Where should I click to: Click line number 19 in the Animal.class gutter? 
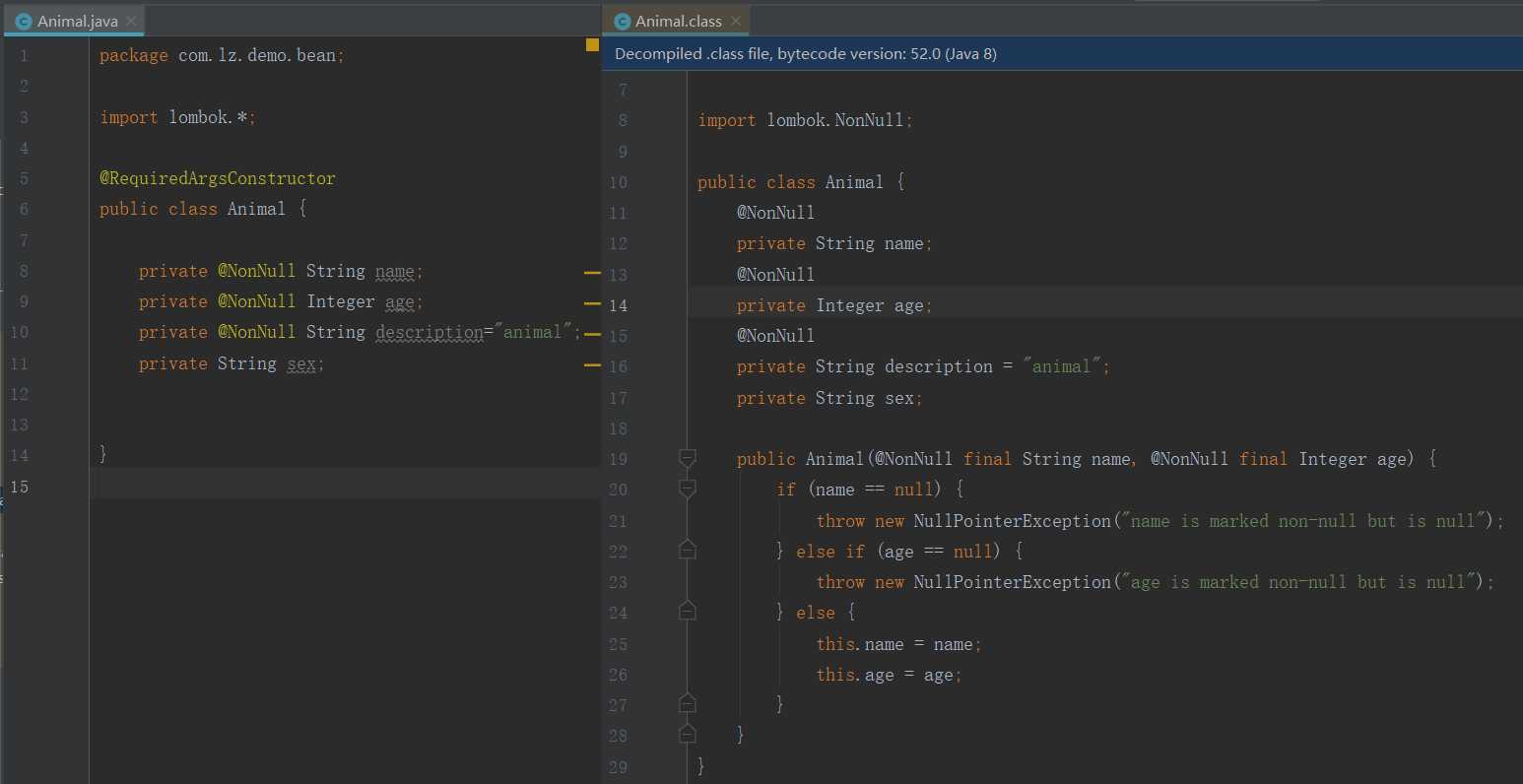[x=618, y=459]
